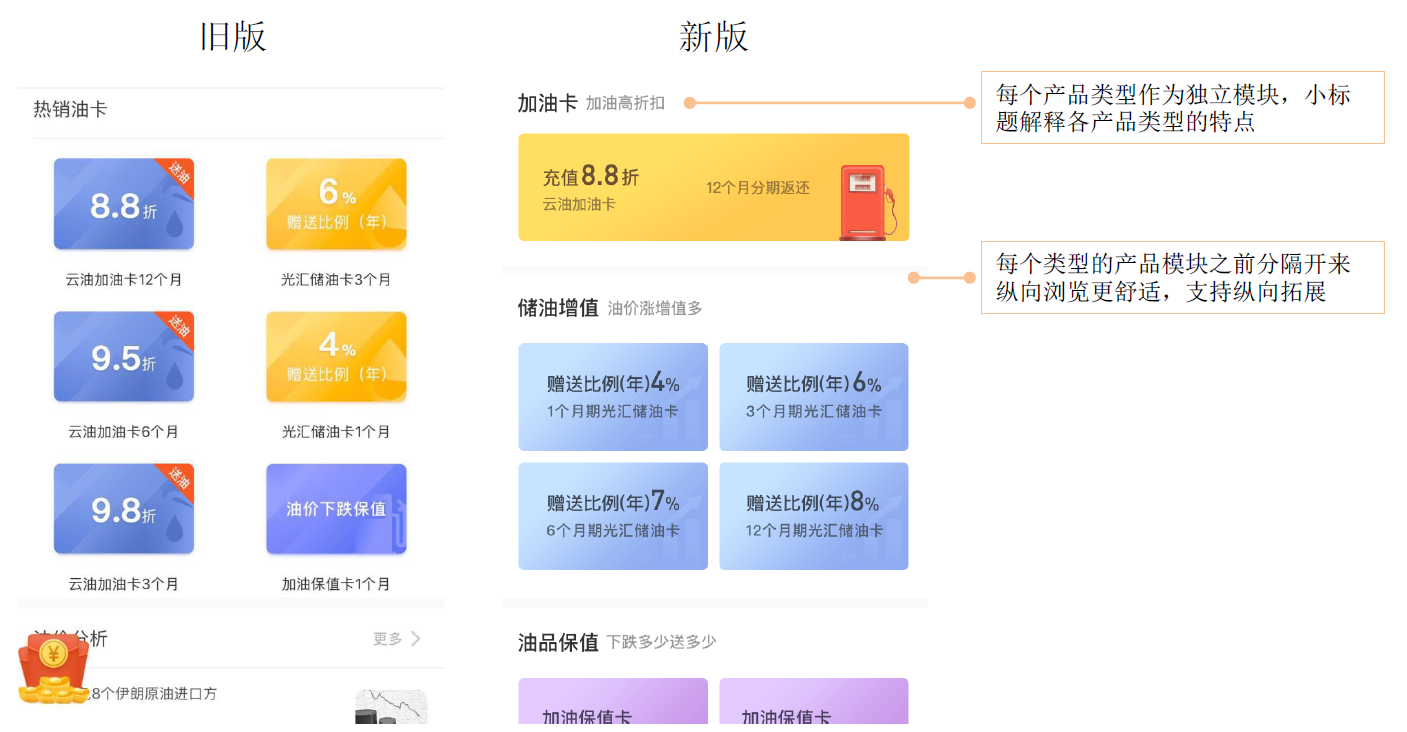Click the news thumbnail in oil analysis
Image resolution: width=1407 pixels, height=732 pixels.
pyautogui.click(x=391, y=707)
